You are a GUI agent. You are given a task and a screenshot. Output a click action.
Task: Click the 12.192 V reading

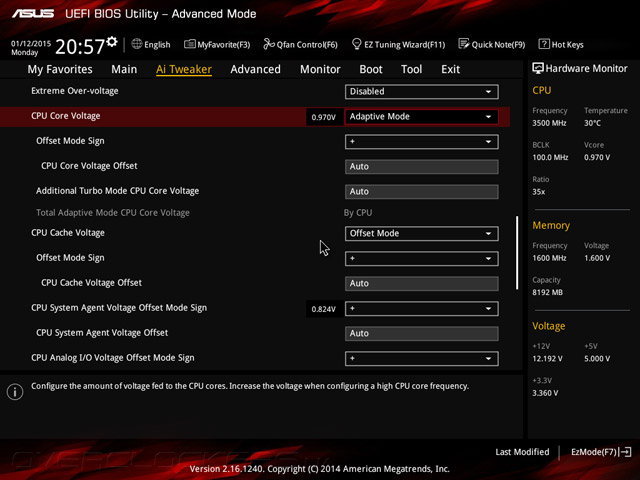[547, 358]
